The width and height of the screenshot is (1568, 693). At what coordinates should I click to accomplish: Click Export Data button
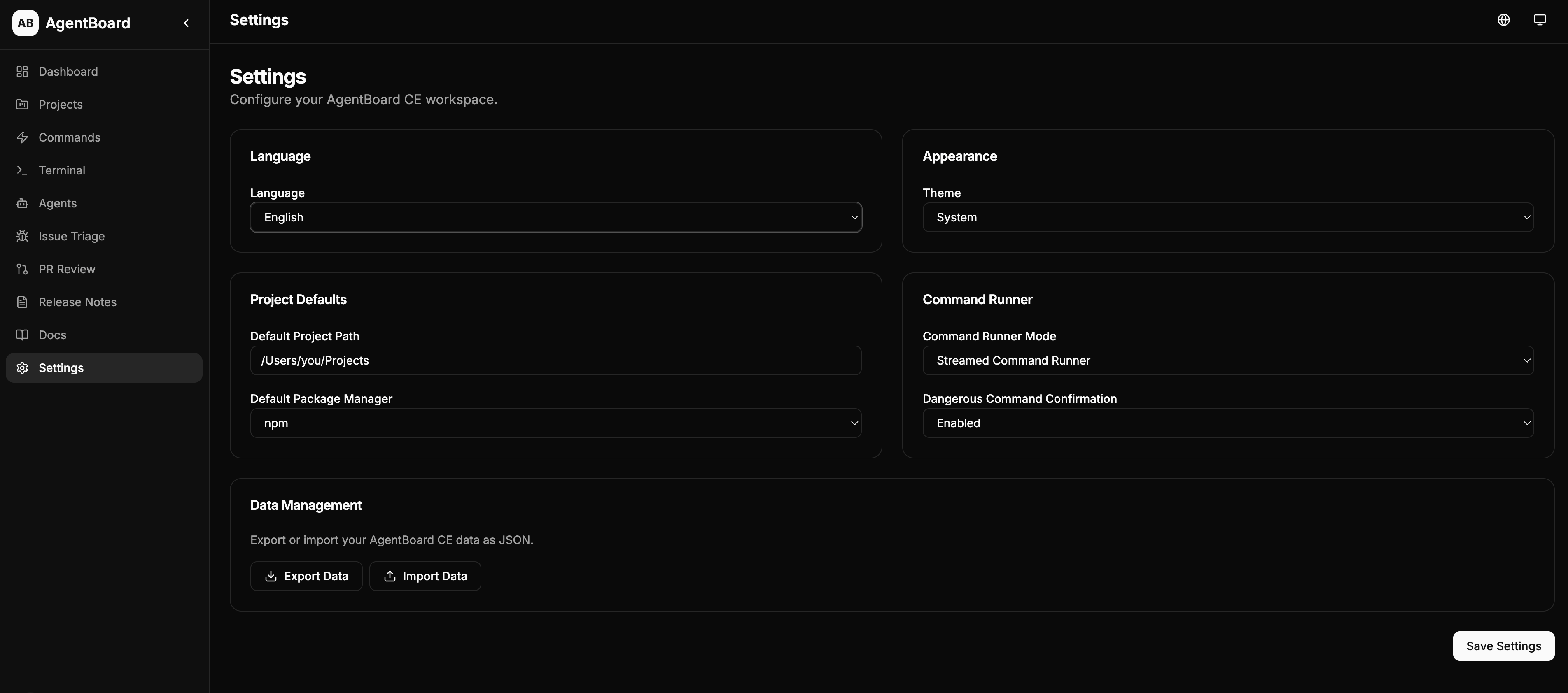(x=306, y=576)
